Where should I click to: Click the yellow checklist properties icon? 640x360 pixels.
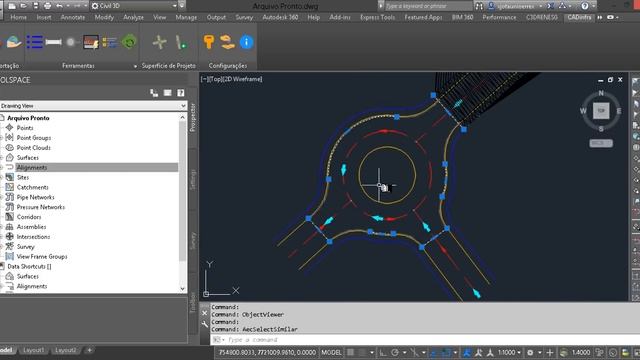[109, 42]
